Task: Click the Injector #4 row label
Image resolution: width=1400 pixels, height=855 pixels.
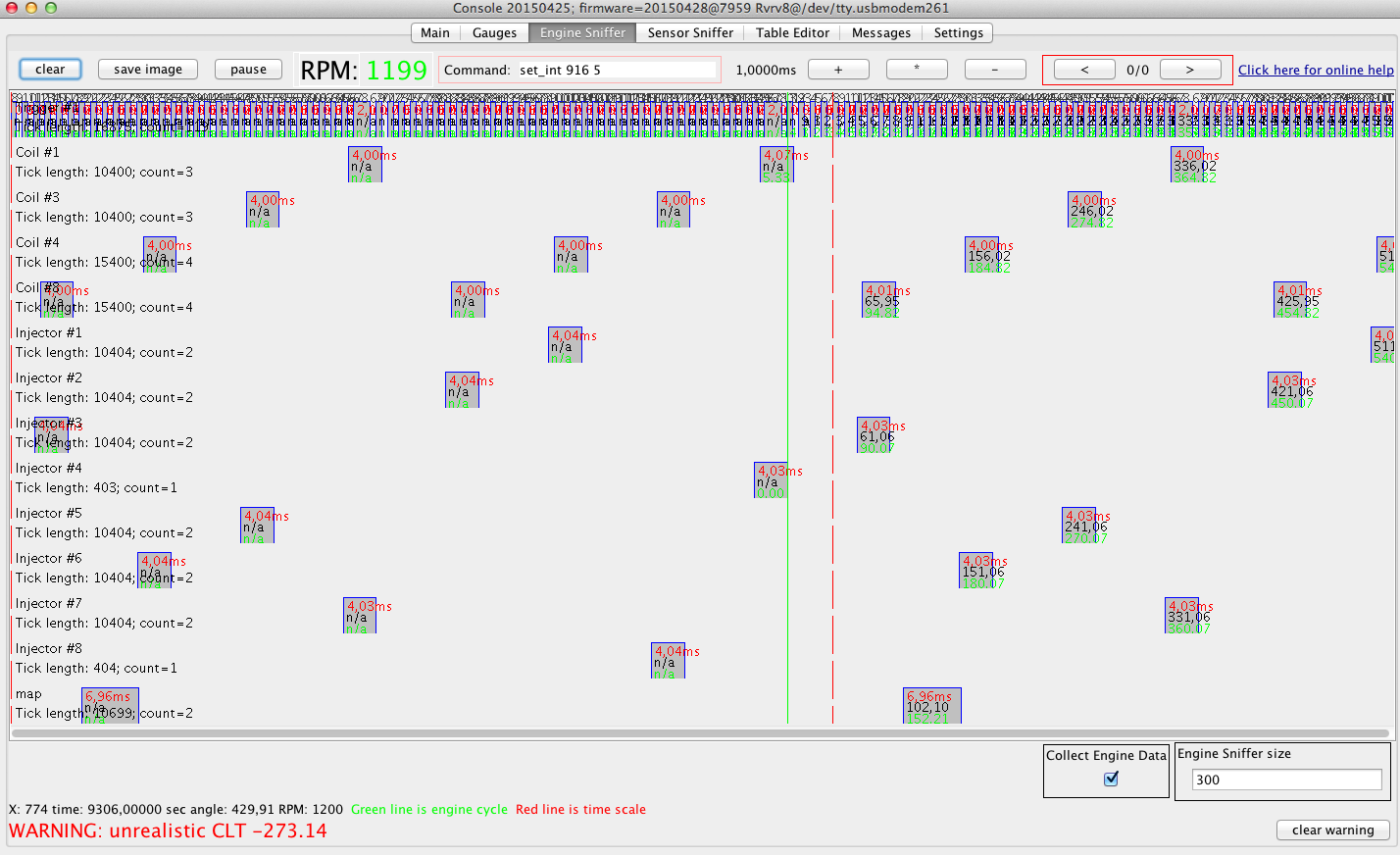Action: coord(49,468)
